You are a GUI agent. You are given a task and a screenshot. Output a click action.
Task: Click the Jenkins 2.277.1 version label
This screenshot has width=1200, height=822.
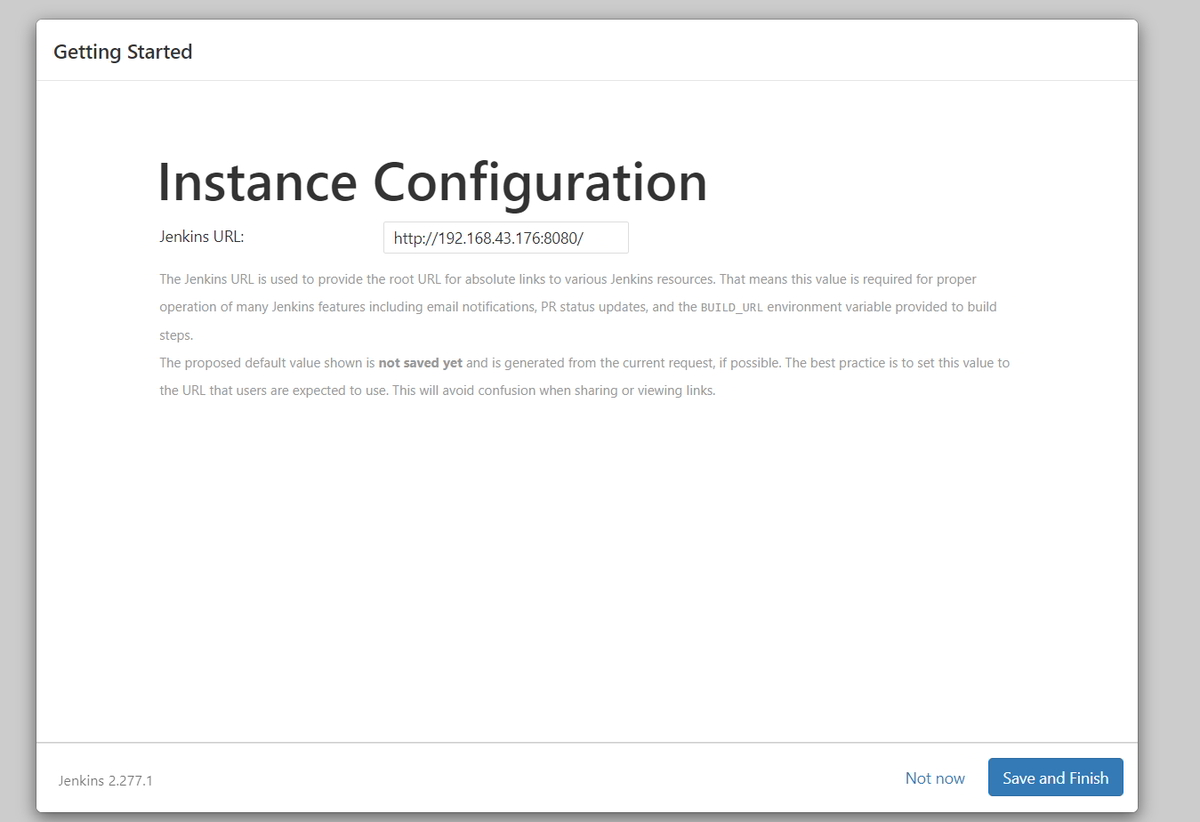tap(106, 781)
